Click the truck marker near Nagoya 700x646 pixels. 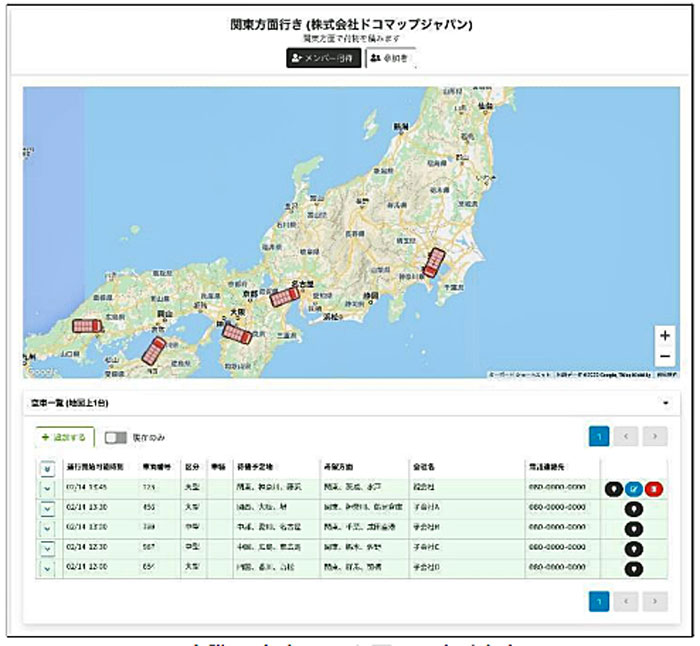click(x=285, y=297)
